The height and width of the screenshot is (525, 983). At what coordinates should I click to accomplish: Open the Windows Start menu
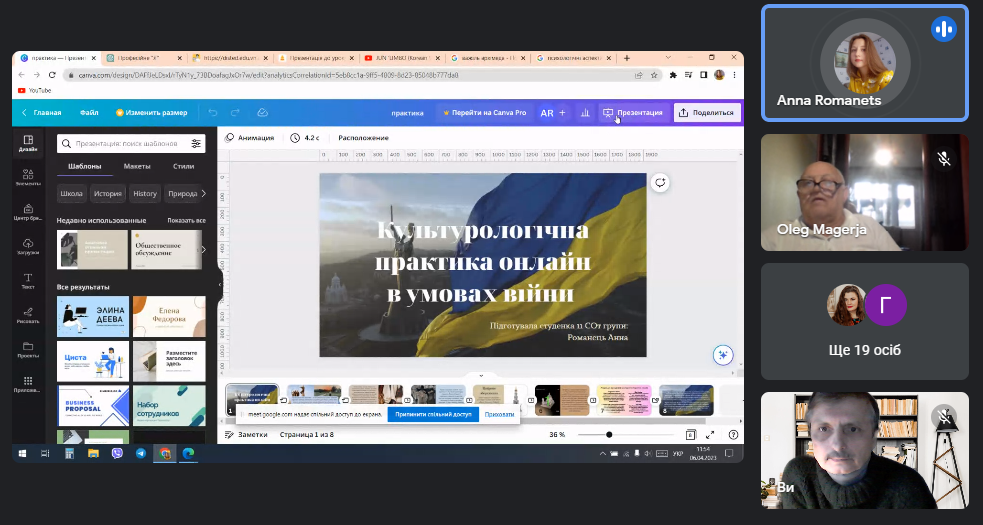(23, 453)
